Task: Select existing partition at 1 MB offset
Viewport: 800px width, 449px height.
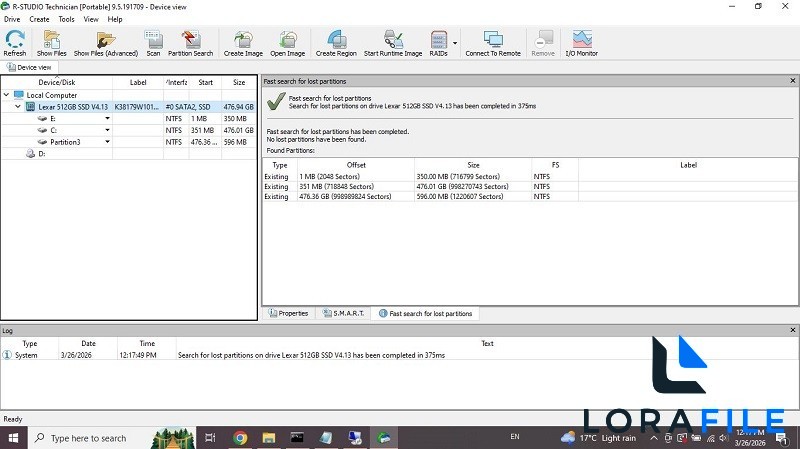Action: pos(530,177)
